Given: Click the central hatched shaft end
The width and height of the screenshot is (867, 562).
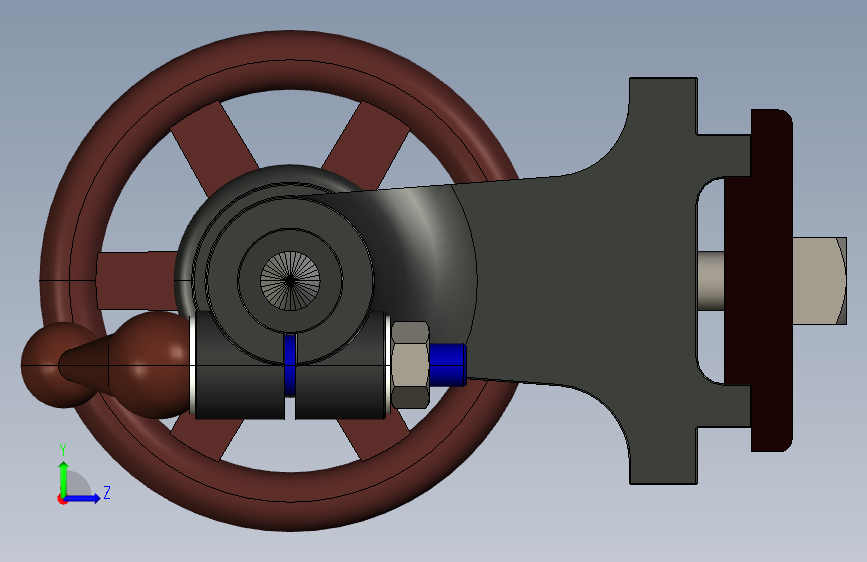Looking at the screenshot, I should 290,281.
